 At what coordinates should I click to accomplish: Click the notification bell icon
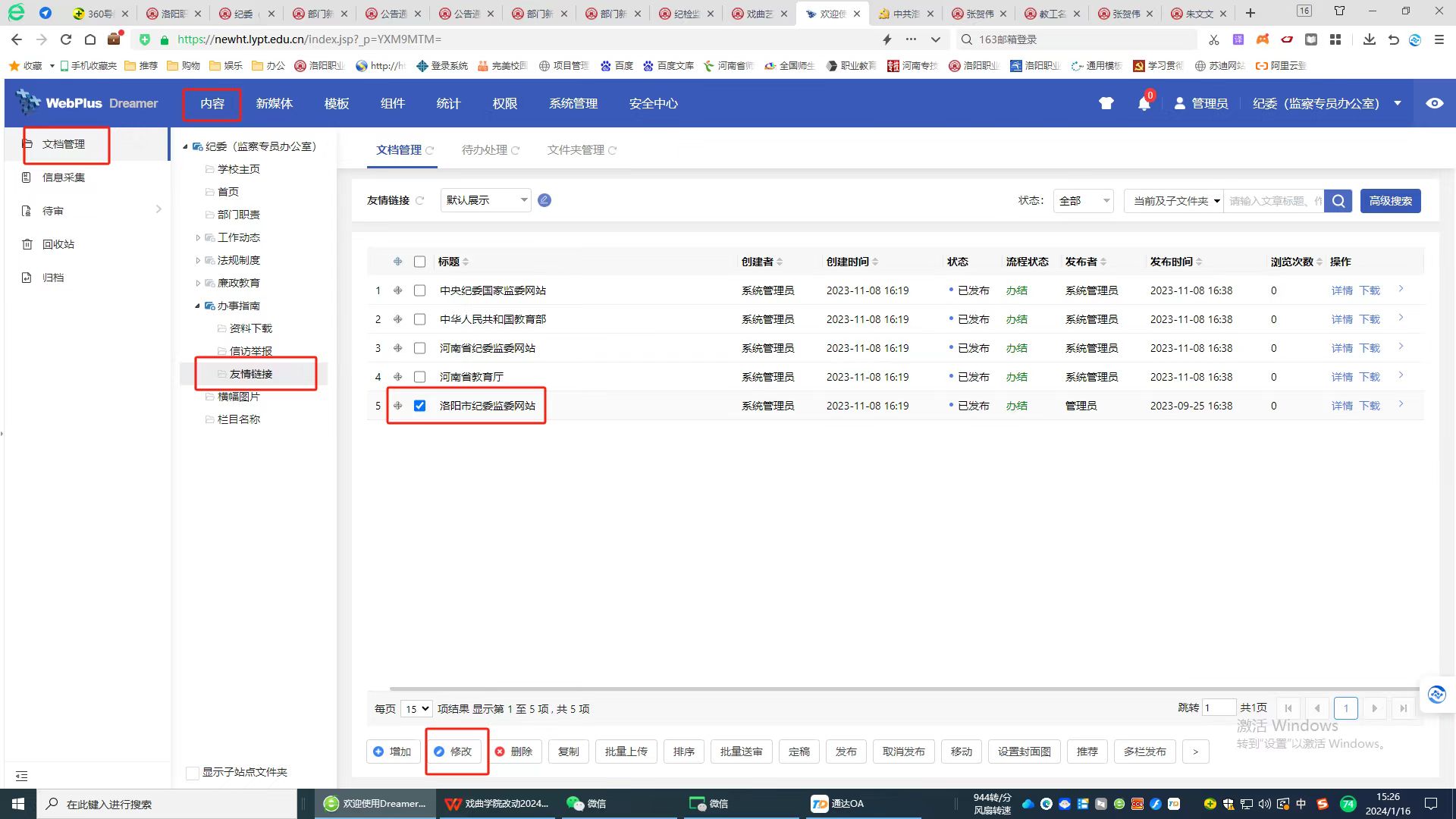(x=1144, y=104)
